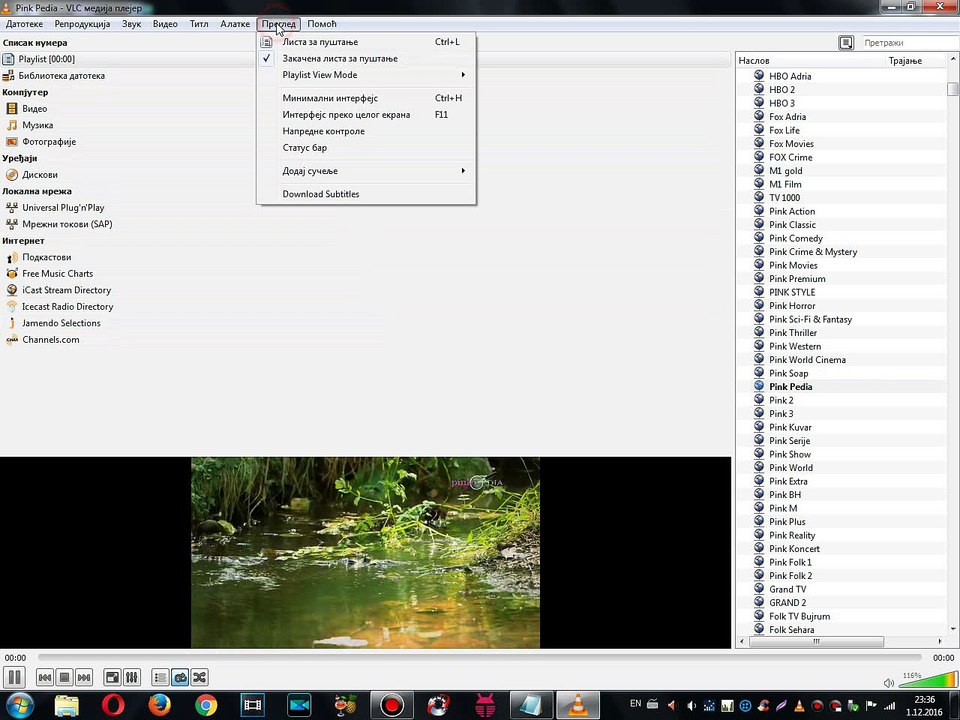Click the Претражи search field
The width and height of the screenshot is (960, 720).
tap(909, 43)
